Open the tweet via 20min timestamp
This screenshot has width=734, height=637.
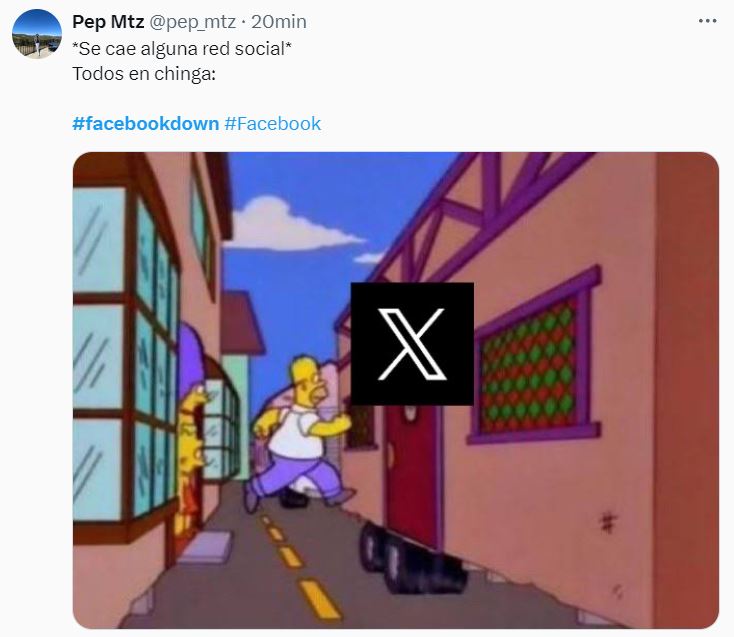pos(279,22)
